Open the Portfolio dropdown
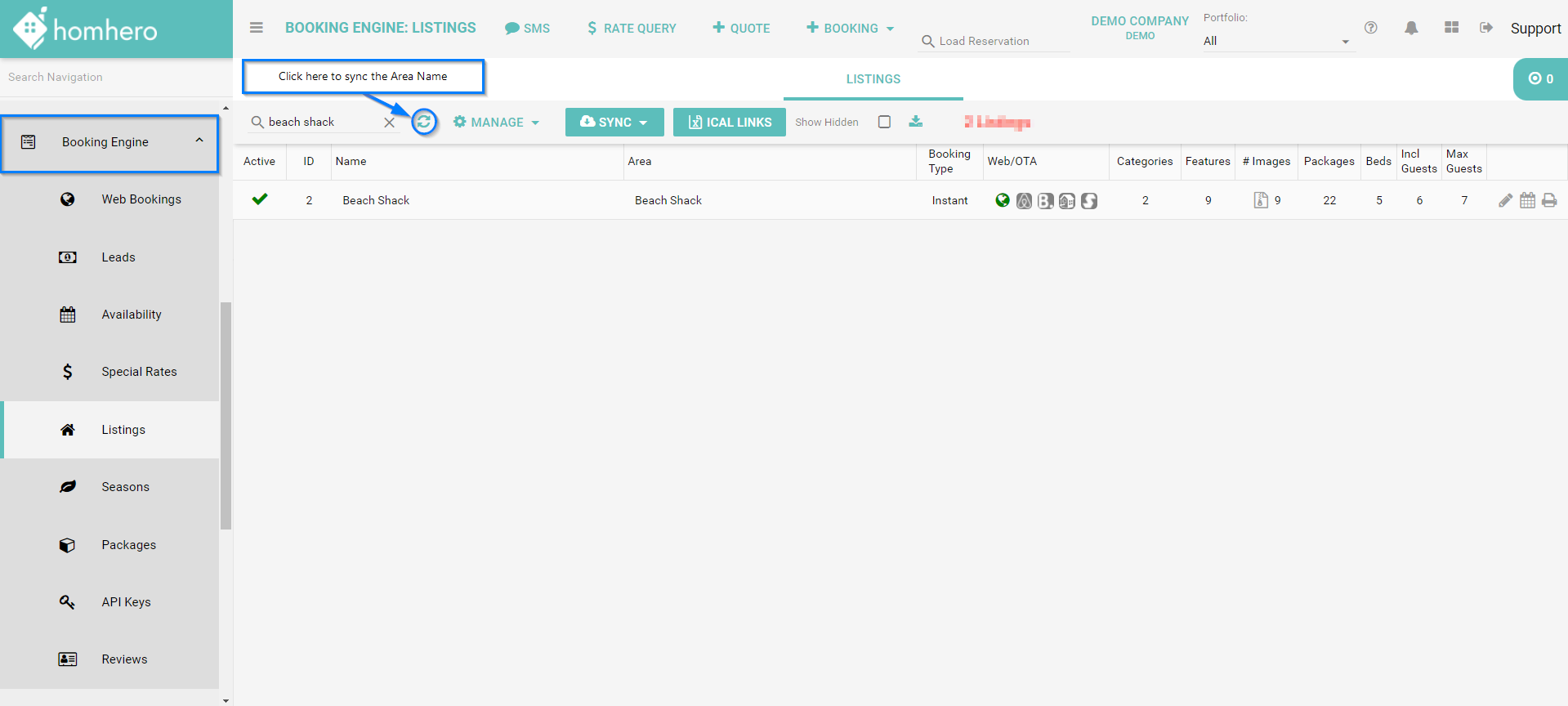1568x706 pixels. coord(1275,41)
